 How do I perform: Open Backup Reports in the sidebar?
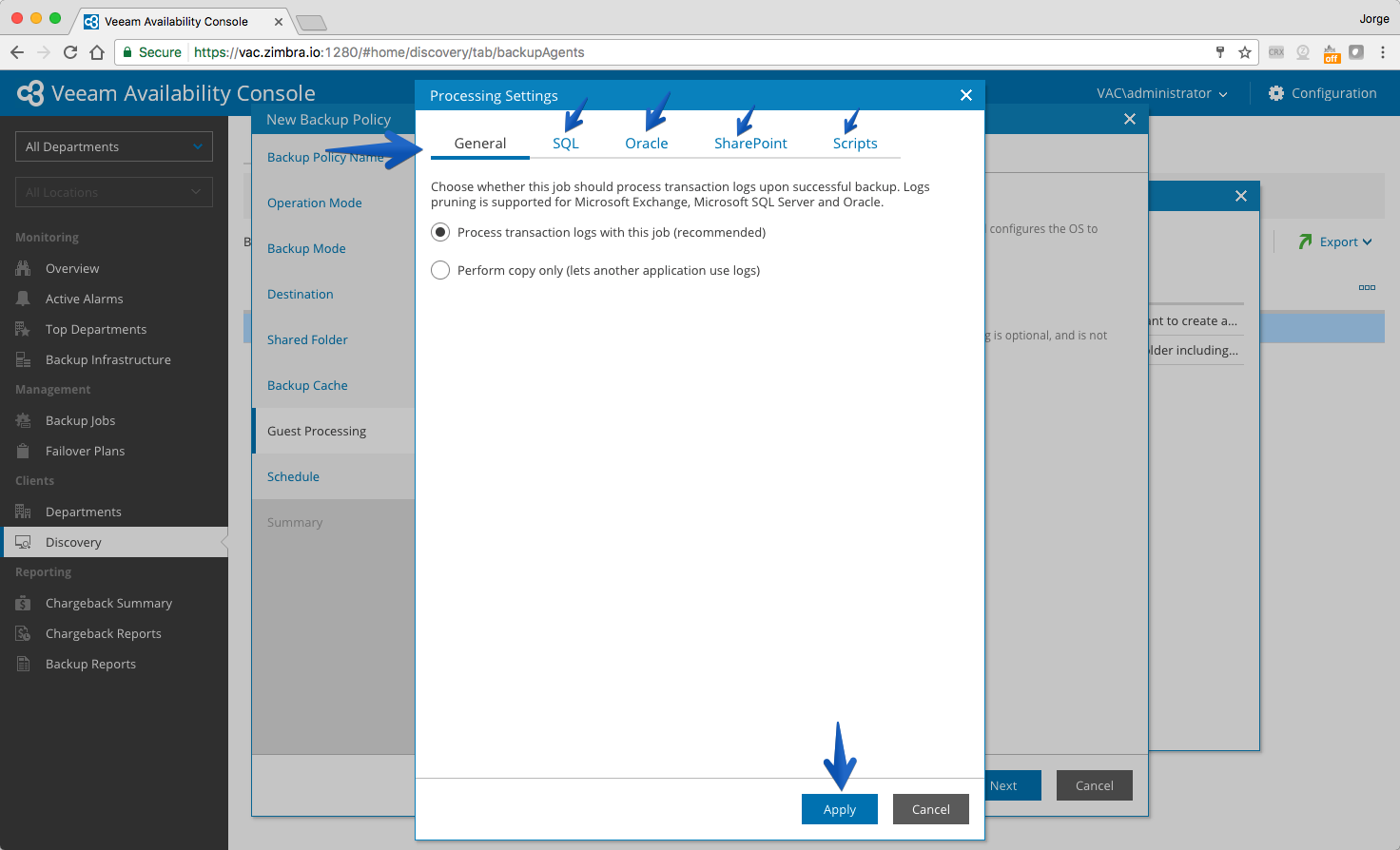(x=91, y=664)
